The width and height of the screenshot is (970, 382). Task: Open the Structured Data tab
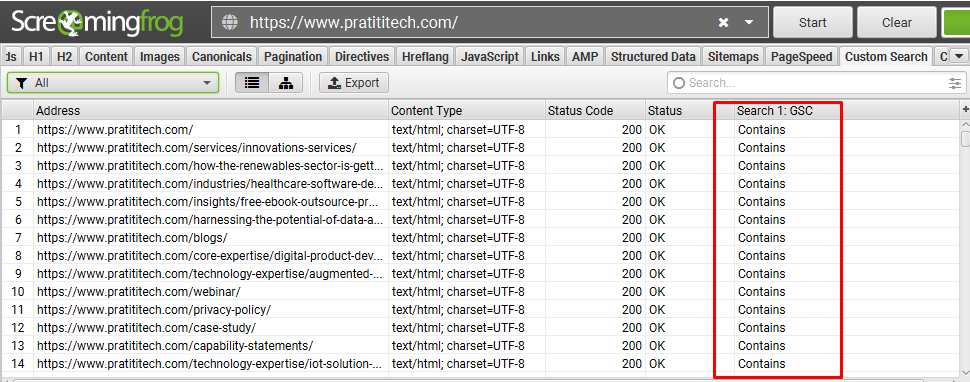(x=653, y=57)
